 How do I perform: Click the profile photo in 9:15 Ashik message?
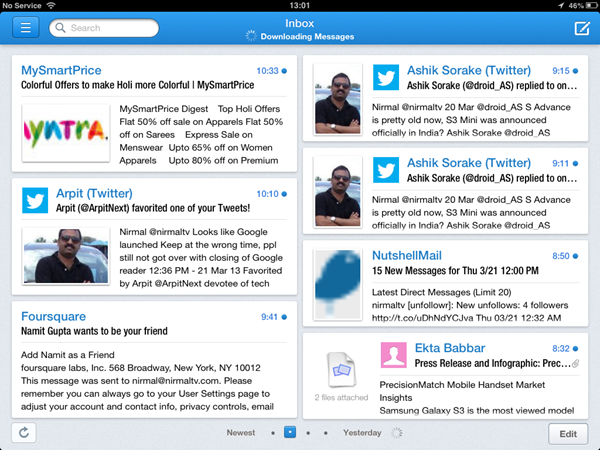tap(338, 99)
